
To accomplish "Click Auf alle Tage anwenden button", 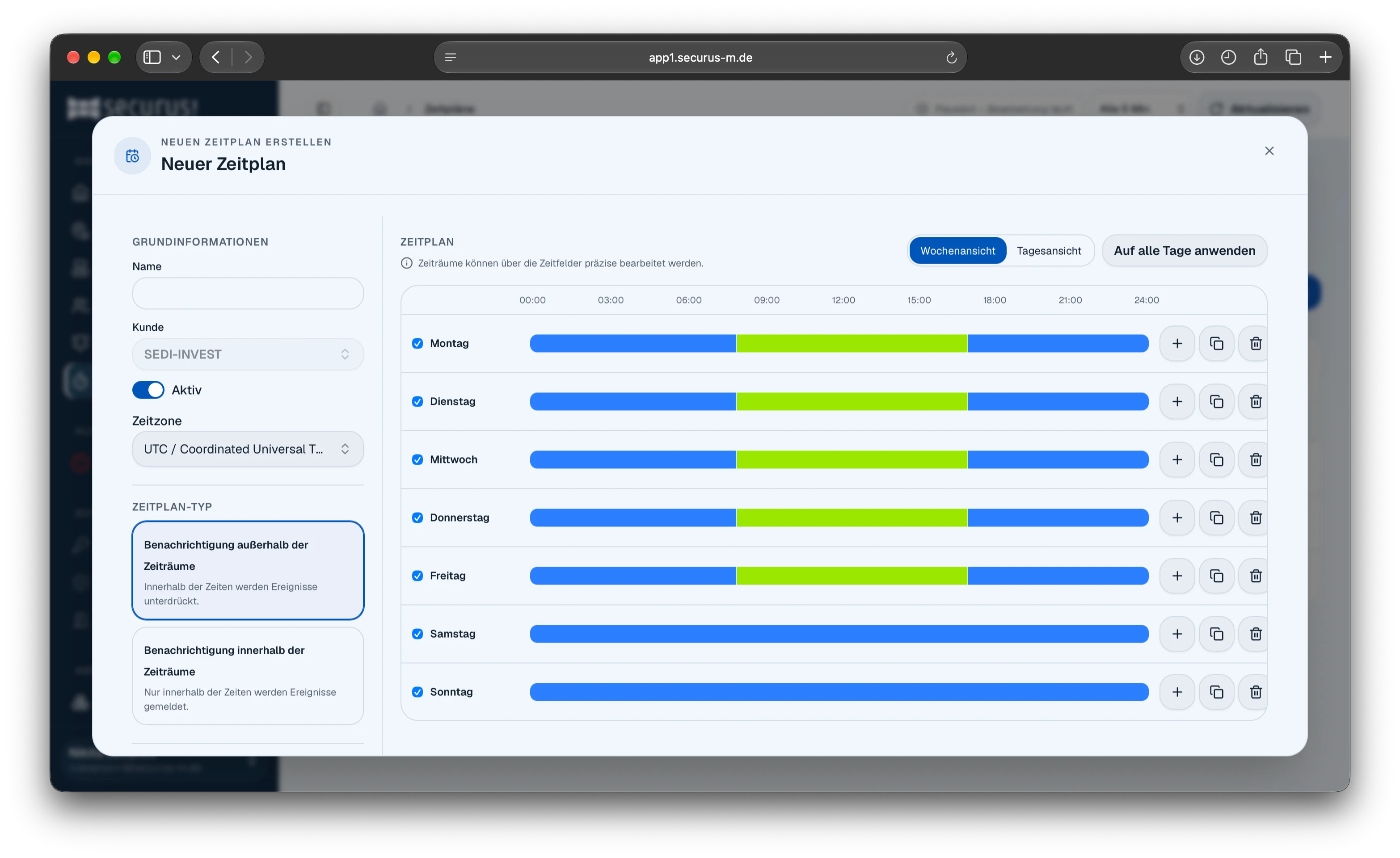I will coord(1184,251).
